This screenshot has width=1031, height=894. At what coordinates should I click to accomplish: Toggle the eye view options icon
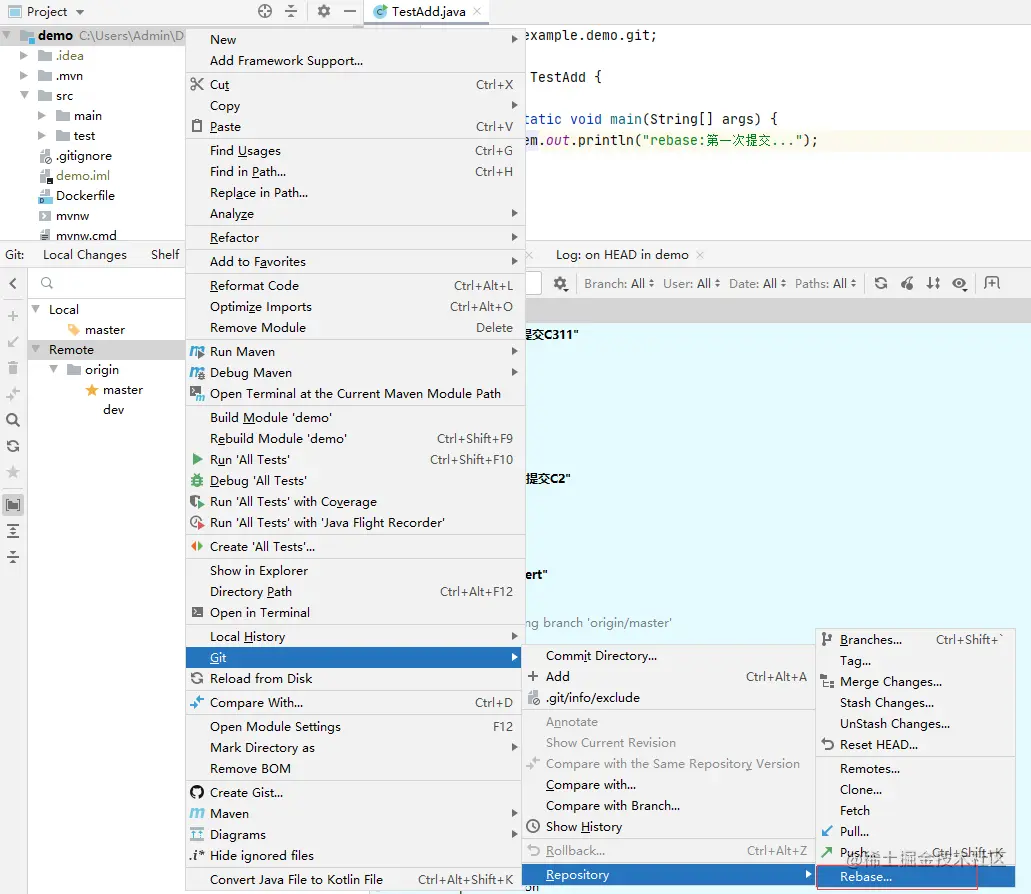[959, 283]
